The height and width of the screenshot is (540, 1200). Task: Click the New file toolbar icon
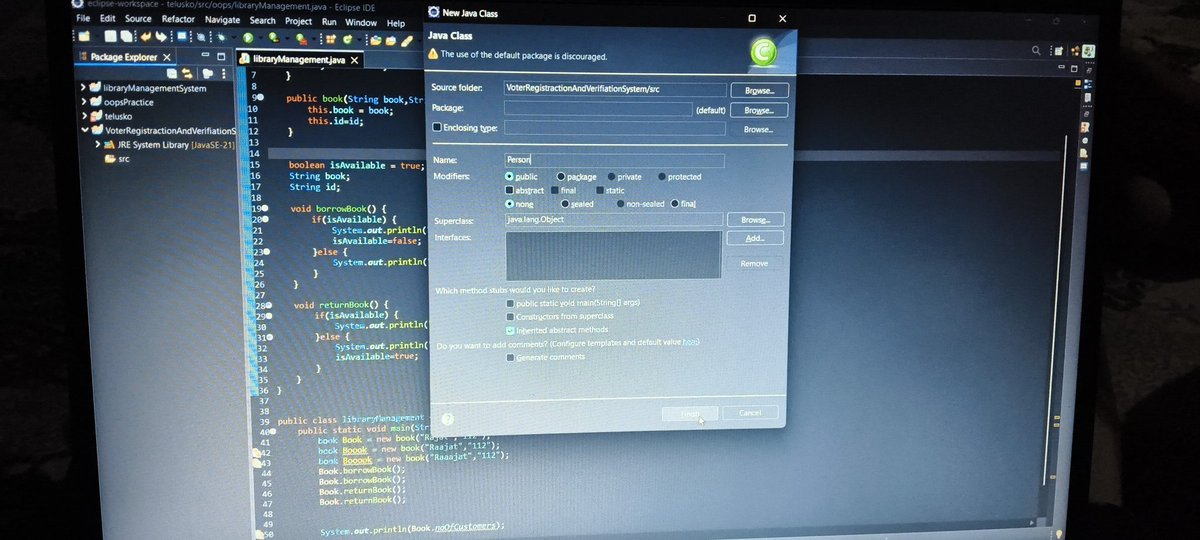(x=84, y=37)
